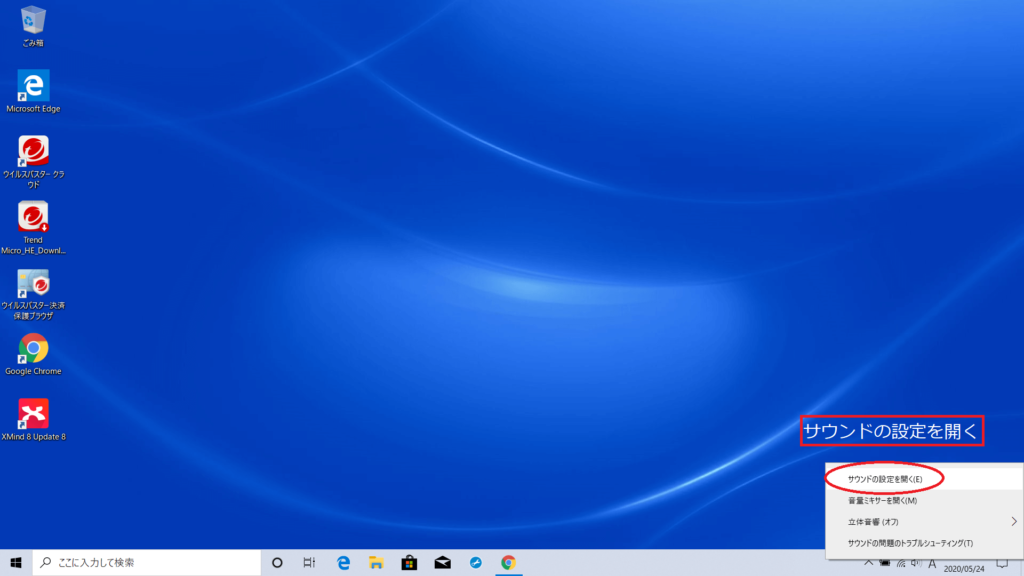
Task: Select the Microsoft Edge desktop shortcut
Action: pos(33,91)
